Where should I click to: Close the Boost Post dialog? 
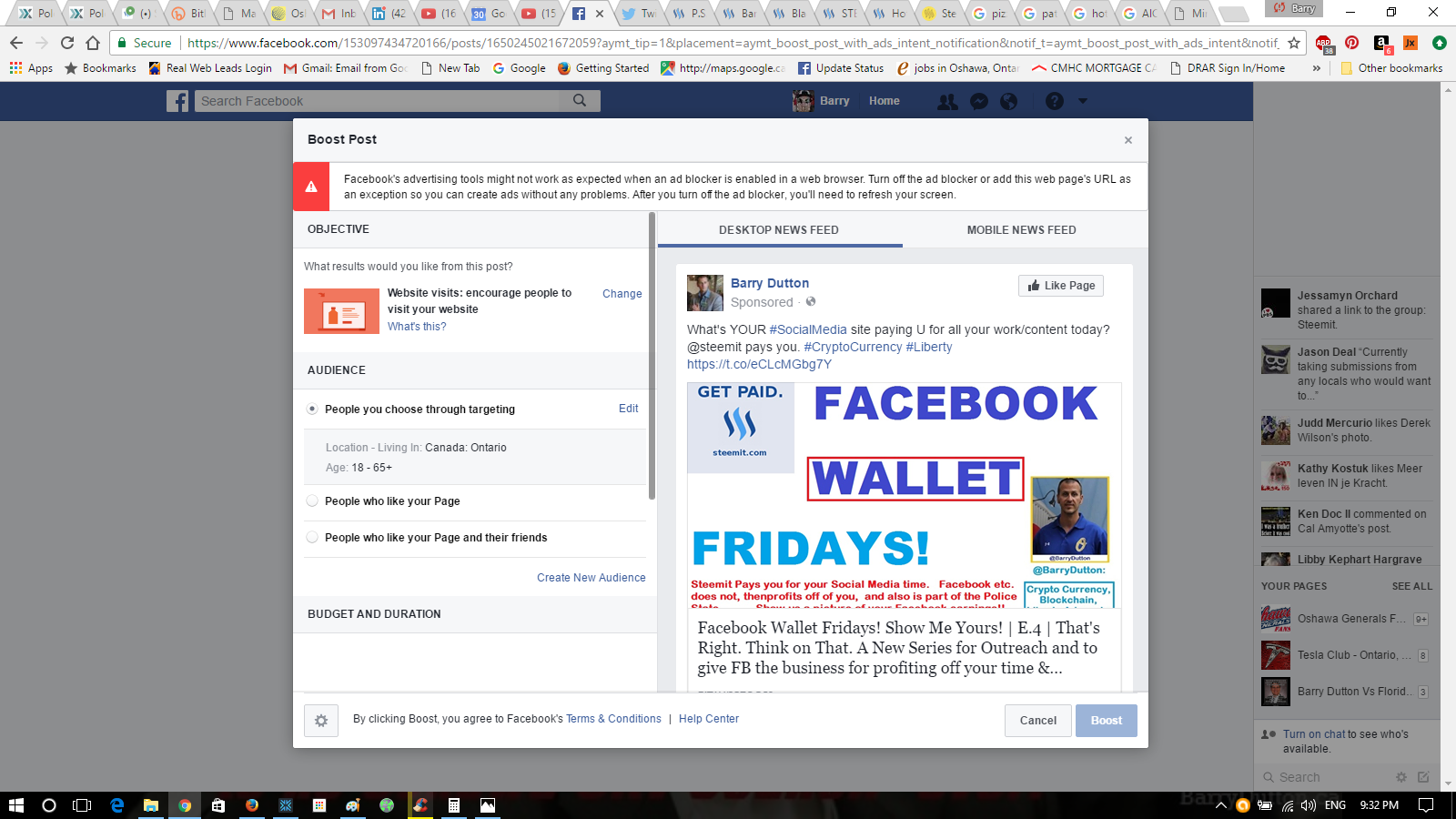click(x=1128, y=140)
